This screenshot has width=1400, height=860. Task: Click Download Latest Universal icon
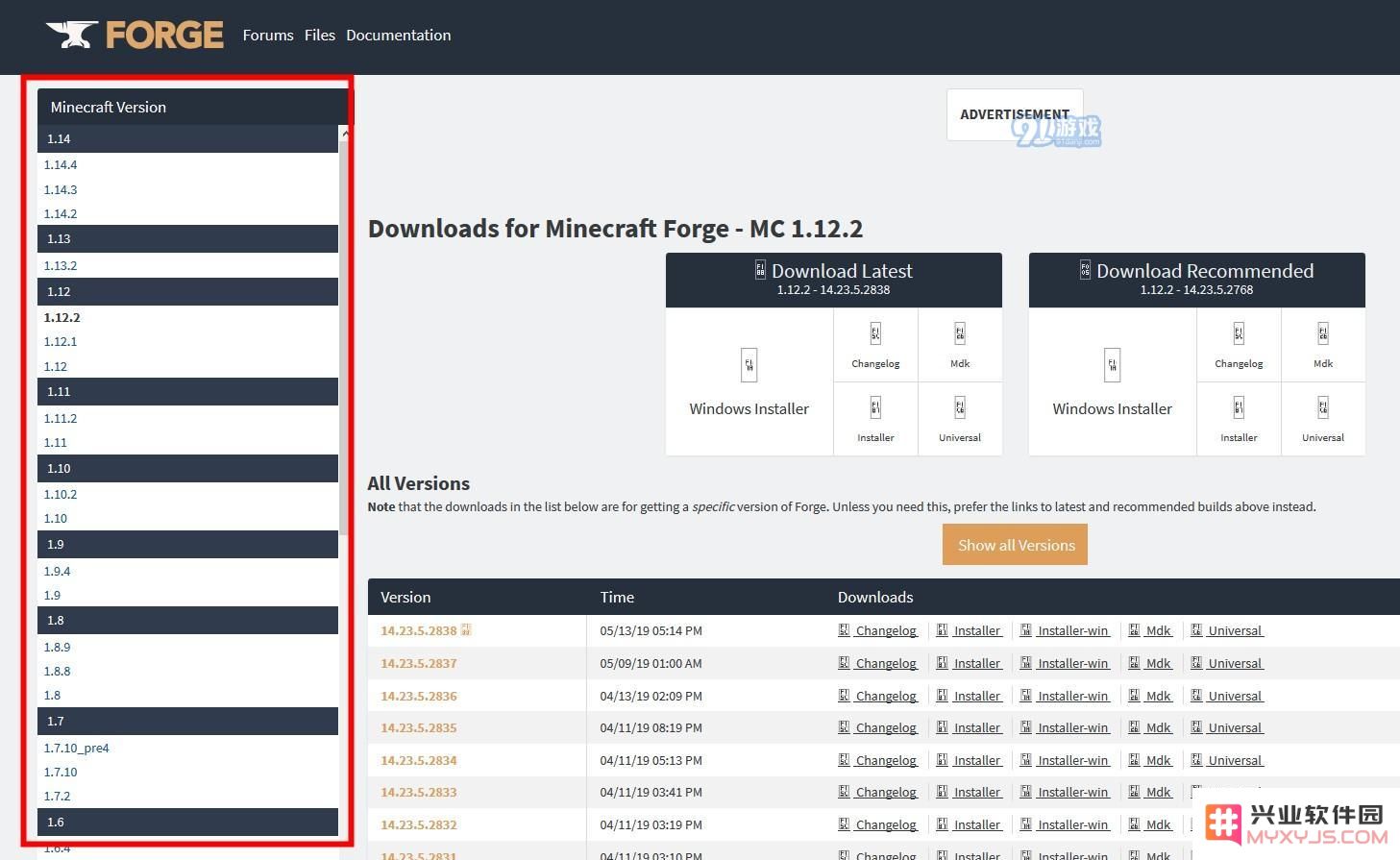click(x=960, y=407)
